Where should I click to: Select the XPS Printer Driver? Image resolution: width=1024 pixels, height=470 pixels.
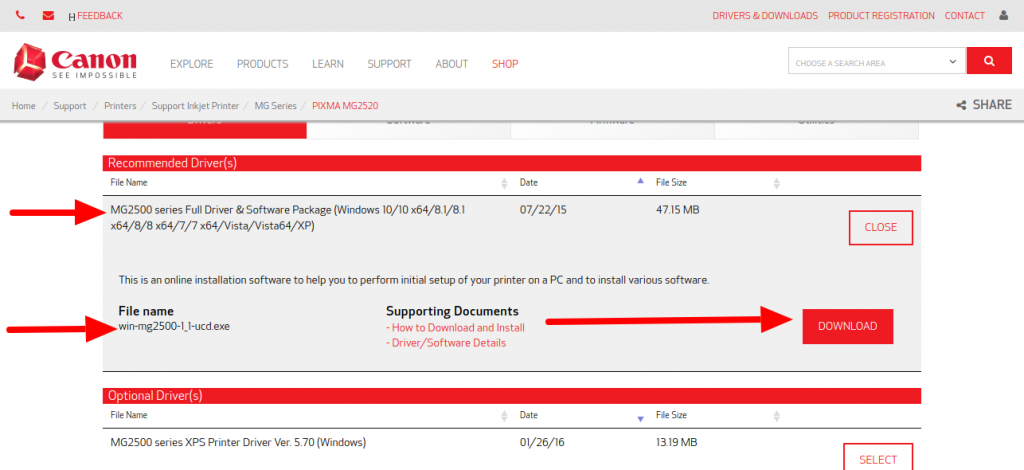pos(877,458)
